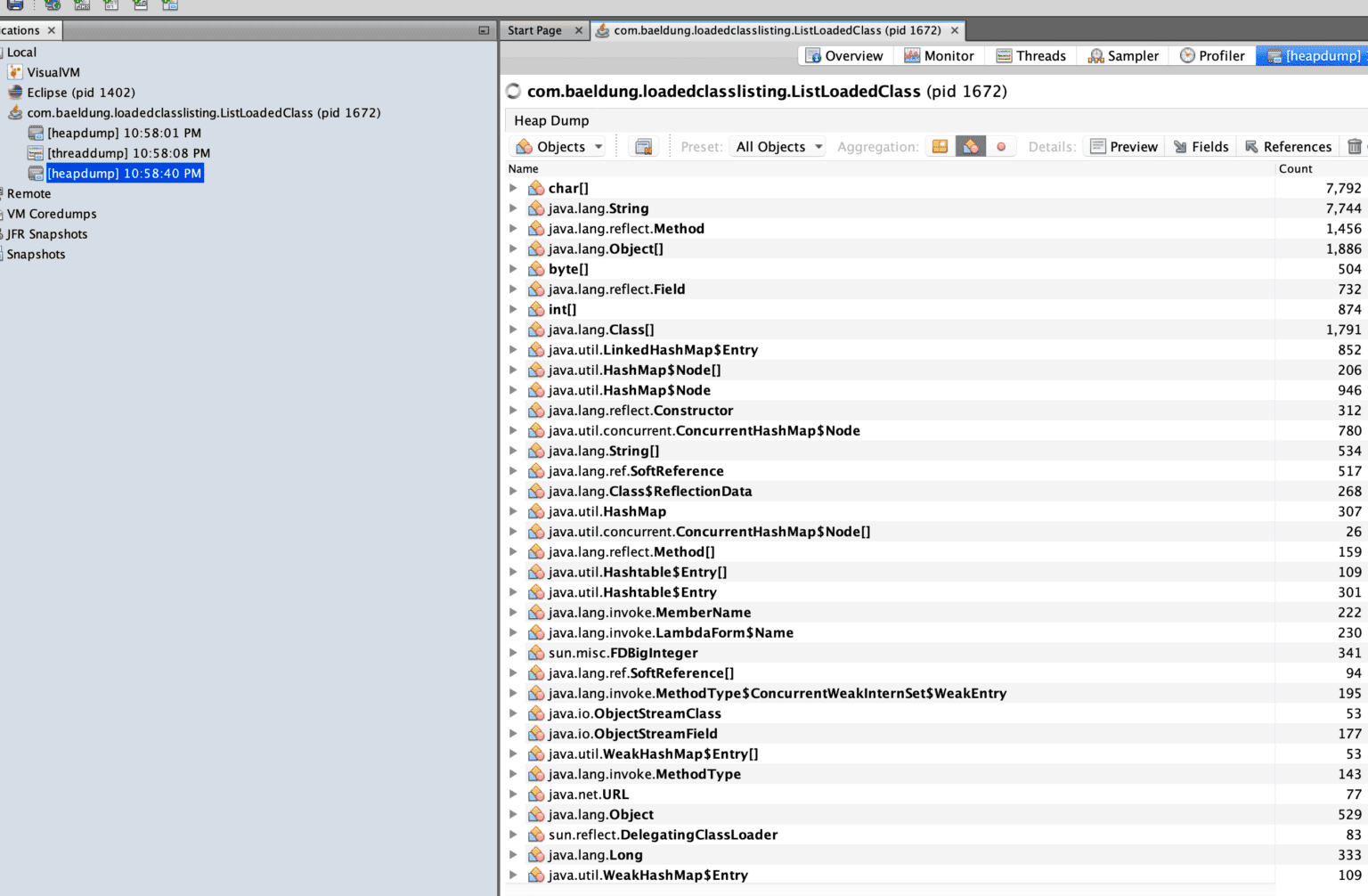Click the GC Roots toolbar icon in Heap Dump
This screenshot has height=896, width=1368.
(643, 146)
